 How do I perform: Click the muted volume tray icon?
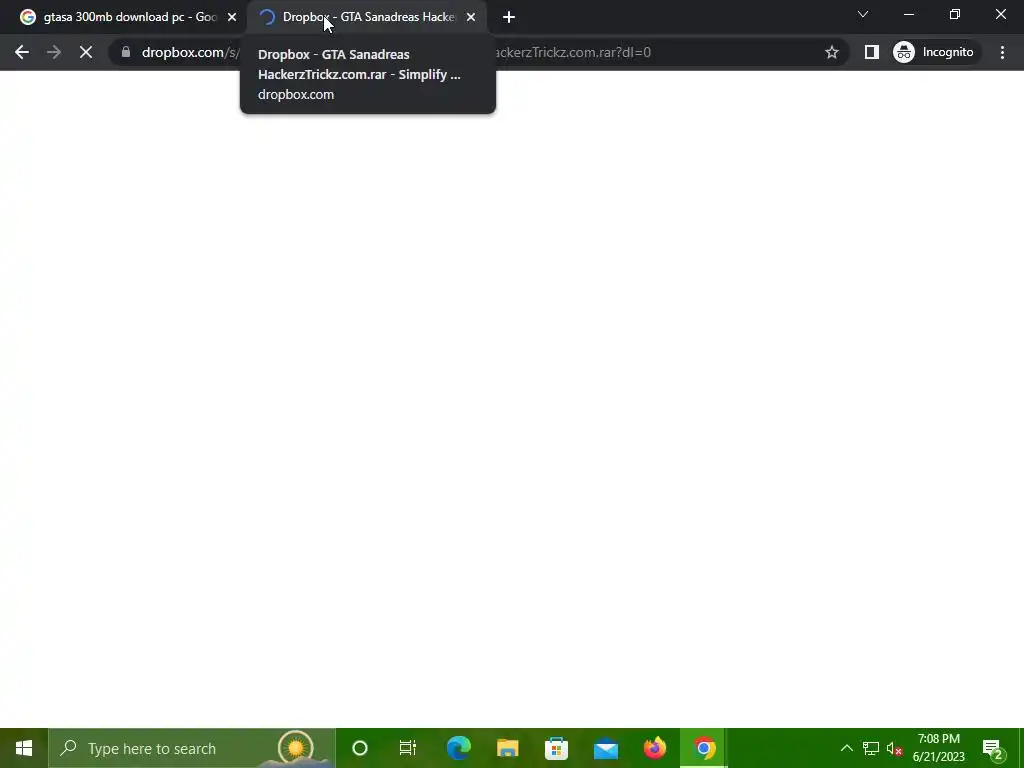pyautogui.click(x=894, y=748)
